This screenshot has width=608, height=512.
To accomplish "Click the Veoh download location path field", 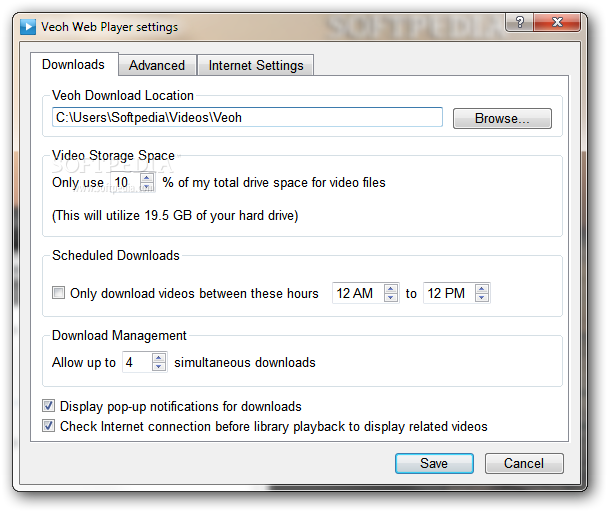I will click(x=247, y=117).
